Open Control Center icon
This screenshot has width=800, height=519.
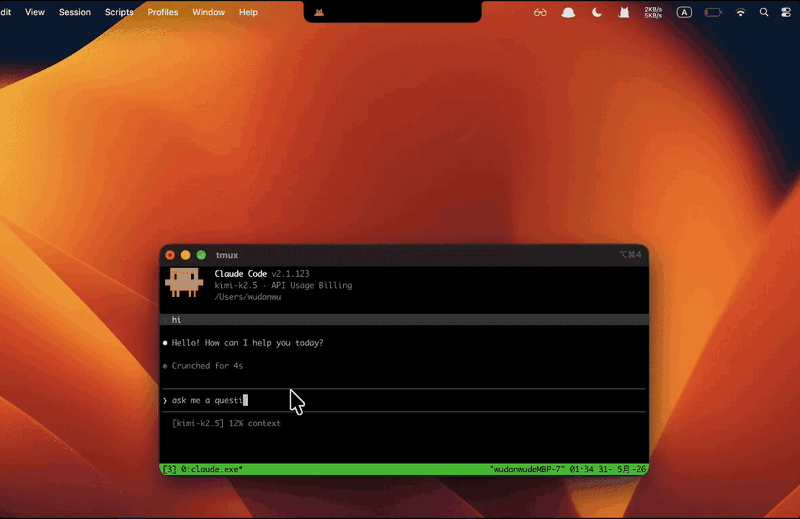coord(786,13)
